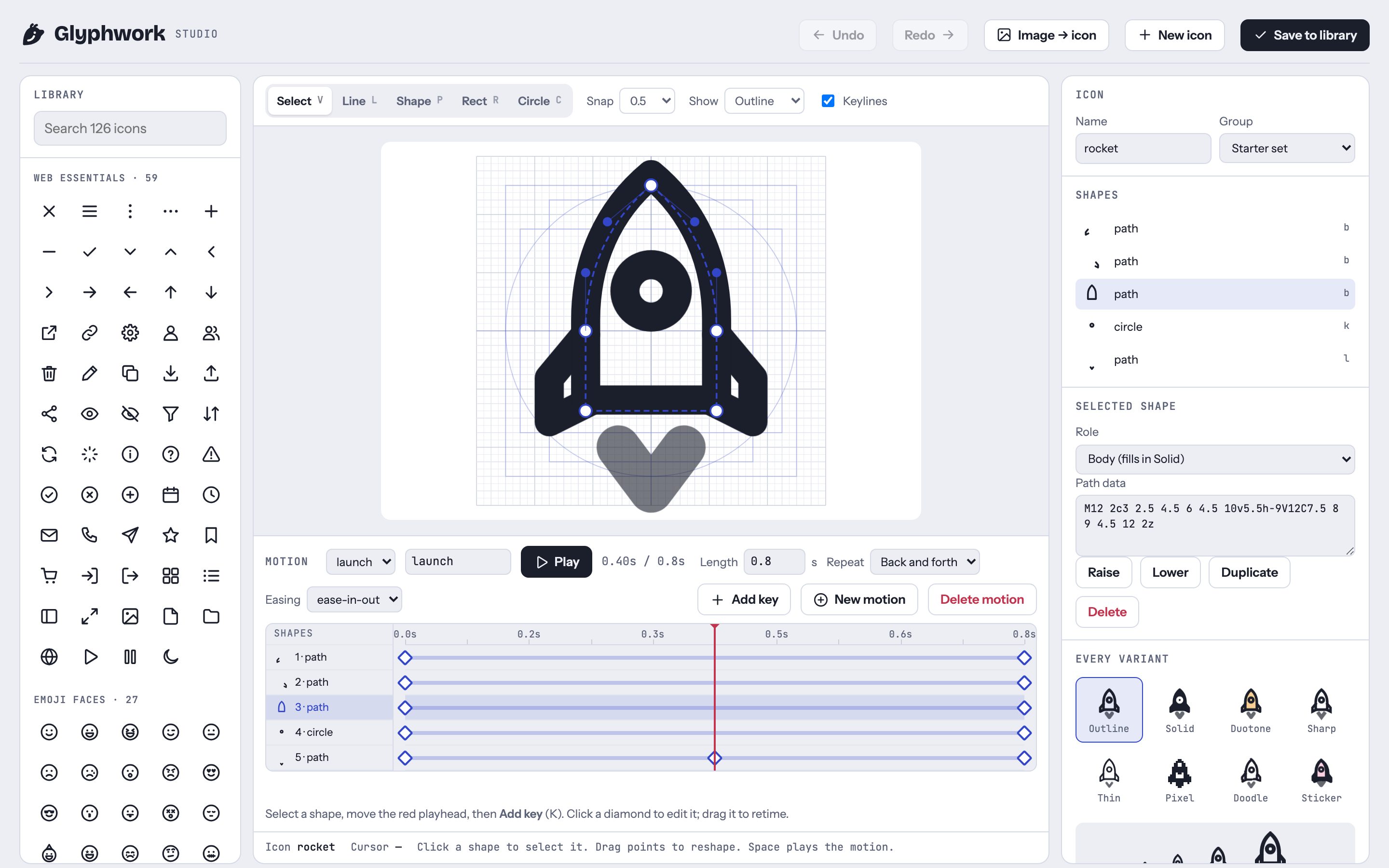The height and width of the screenshot is (868, 1389).
Task: Pick the share nodes library icon
Action: pos(49,414)
